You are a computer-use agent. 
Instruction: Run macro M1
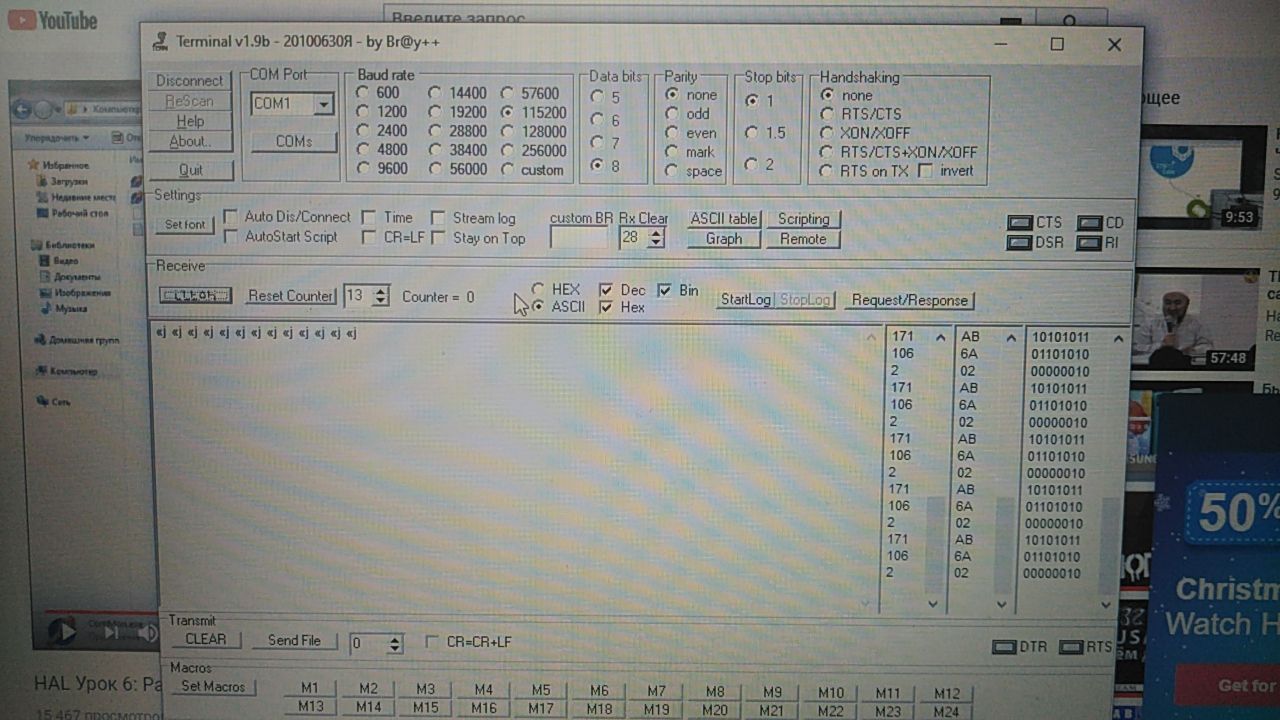[310, 690]
